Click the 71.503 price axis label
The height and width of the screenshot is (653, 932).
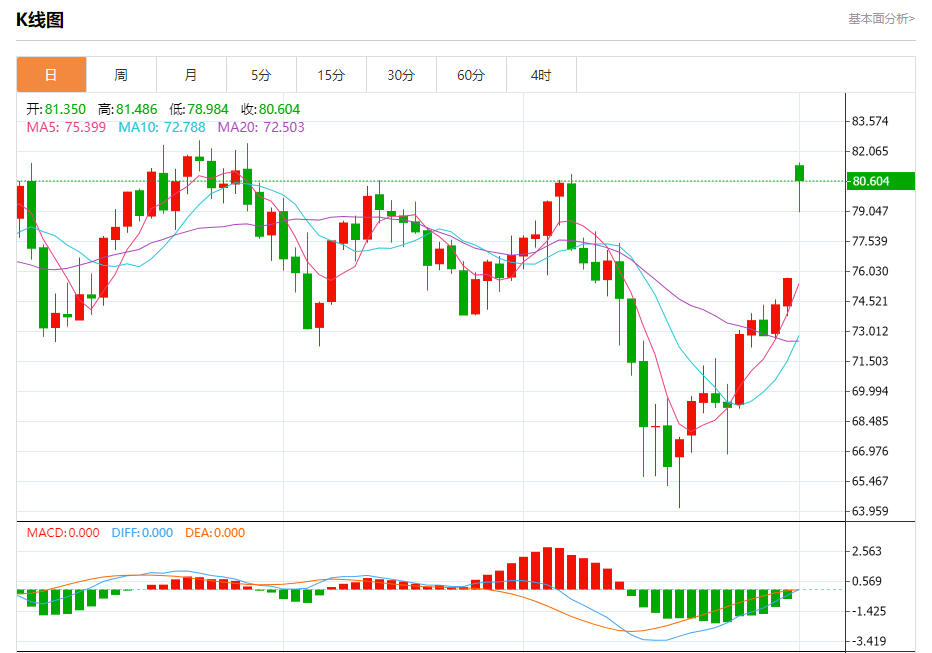(870, 361)
